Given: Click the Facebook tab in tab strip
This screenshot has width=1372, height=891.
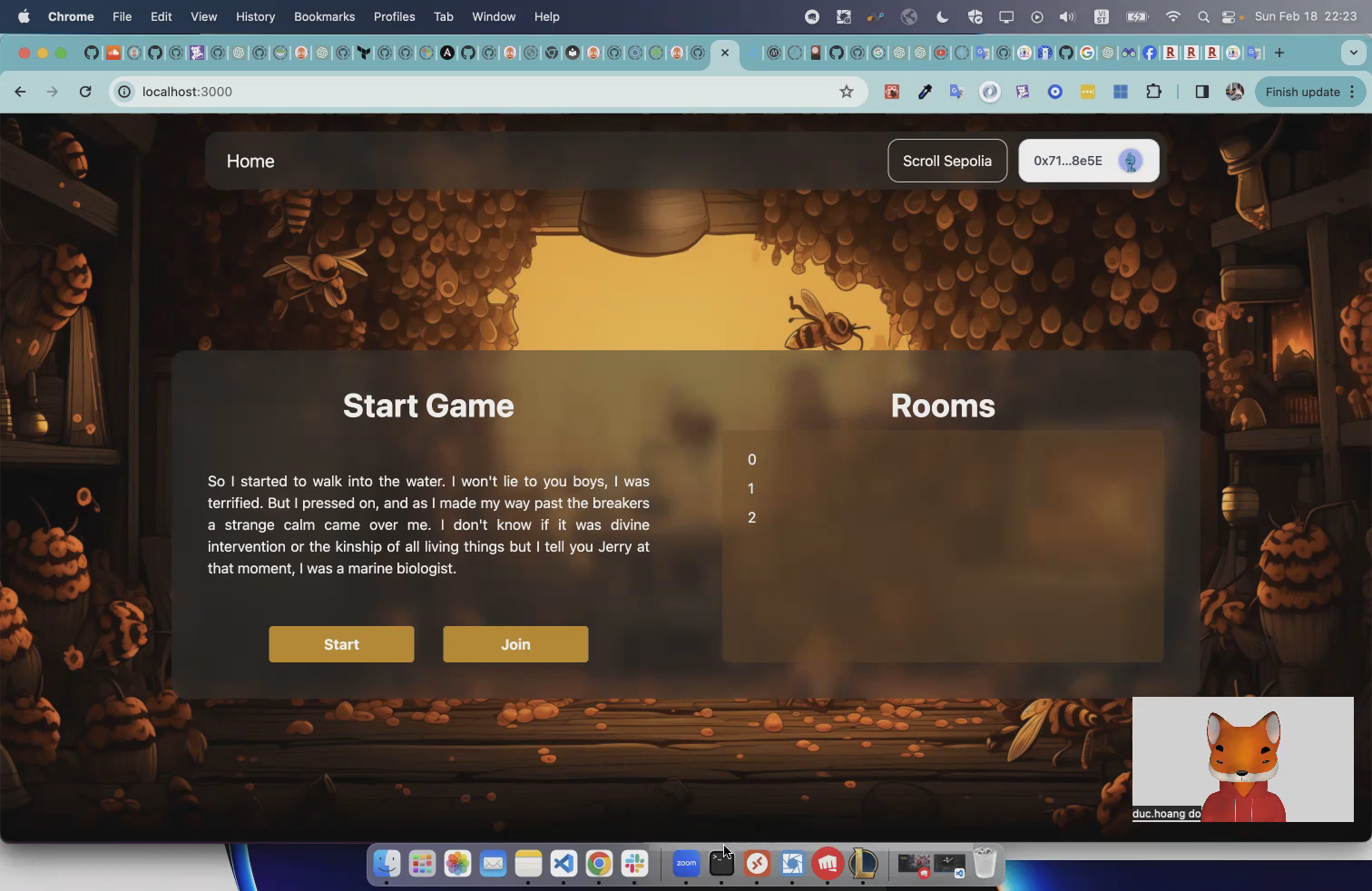Looking at the screenshot, I should pyautogui.click(x=1150, y=53).
